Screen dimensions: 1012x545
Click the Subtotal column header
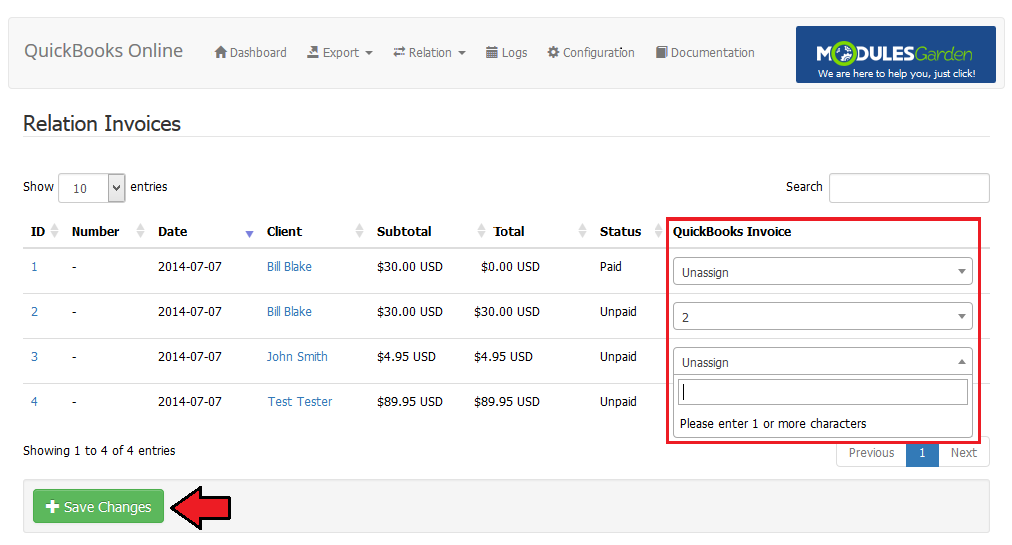(x=404, y=231)
